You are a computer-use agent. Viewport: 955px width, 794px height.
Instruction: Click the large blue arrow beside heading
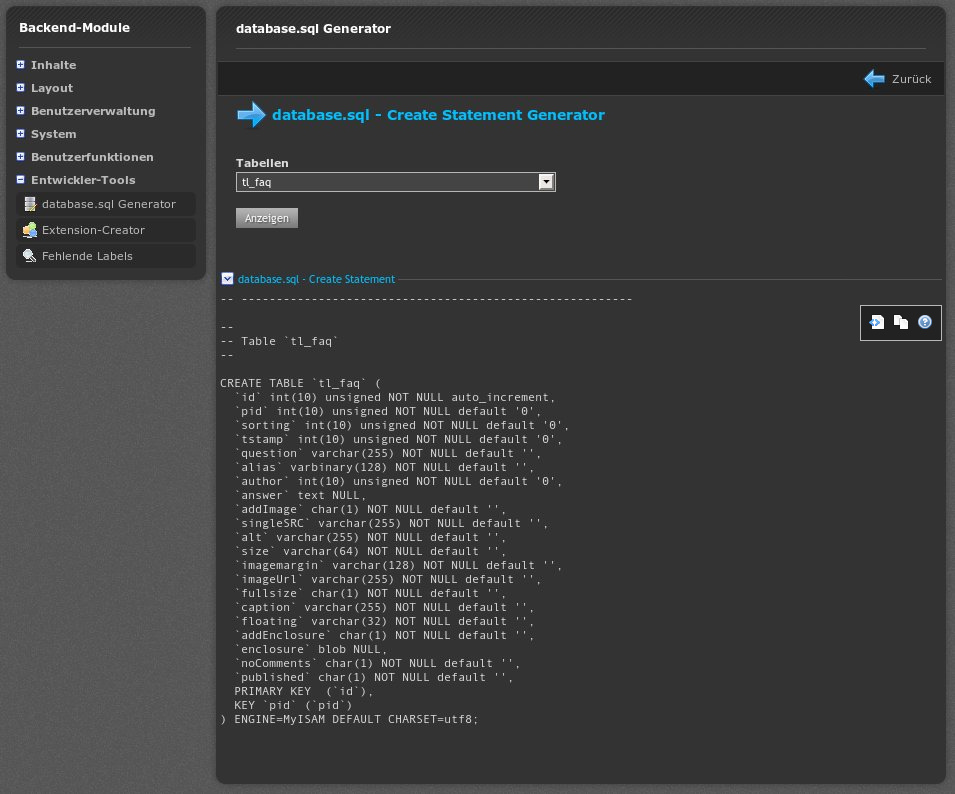coord(251,115)
